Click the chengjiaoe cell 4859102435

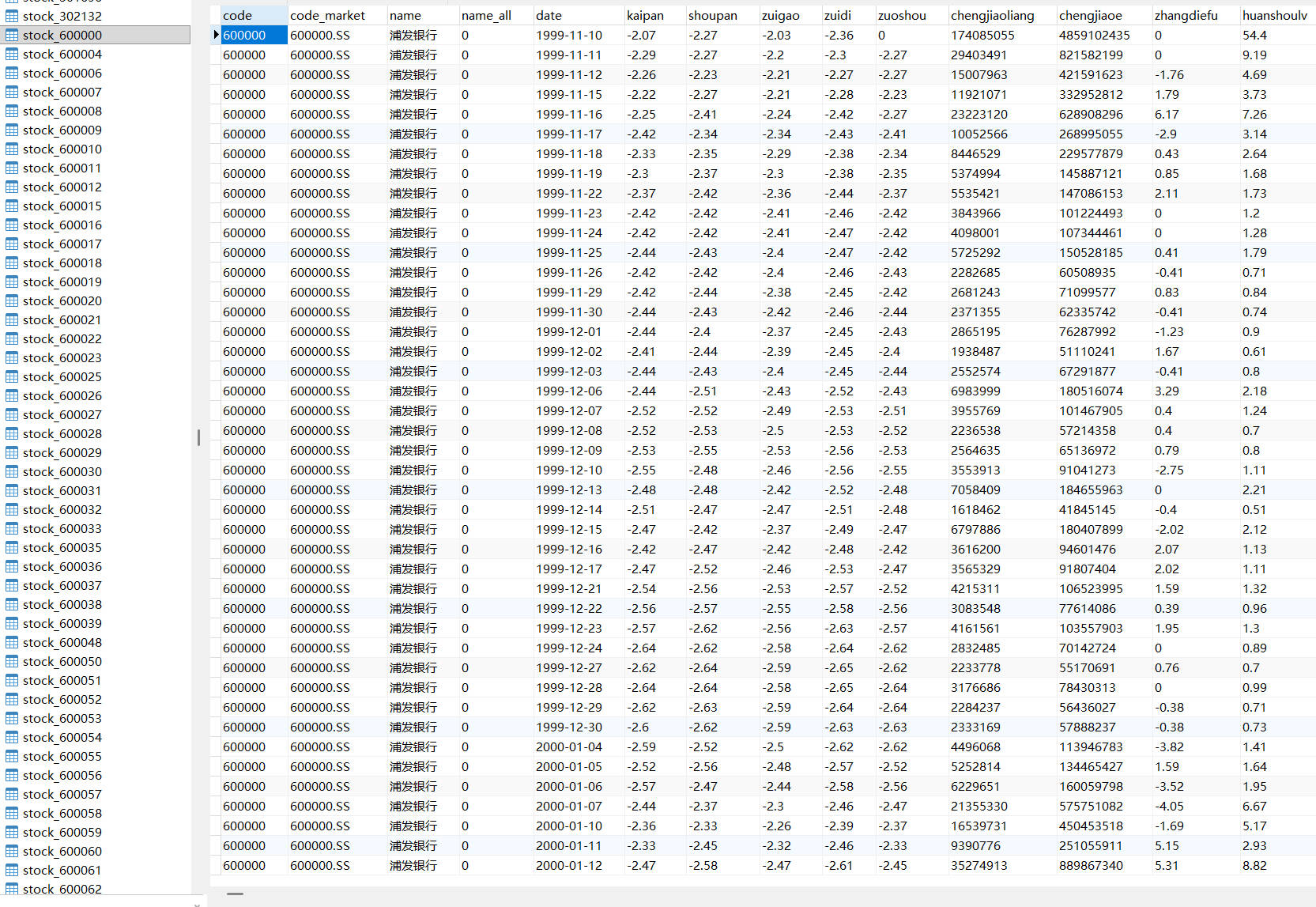point(1104,35)
